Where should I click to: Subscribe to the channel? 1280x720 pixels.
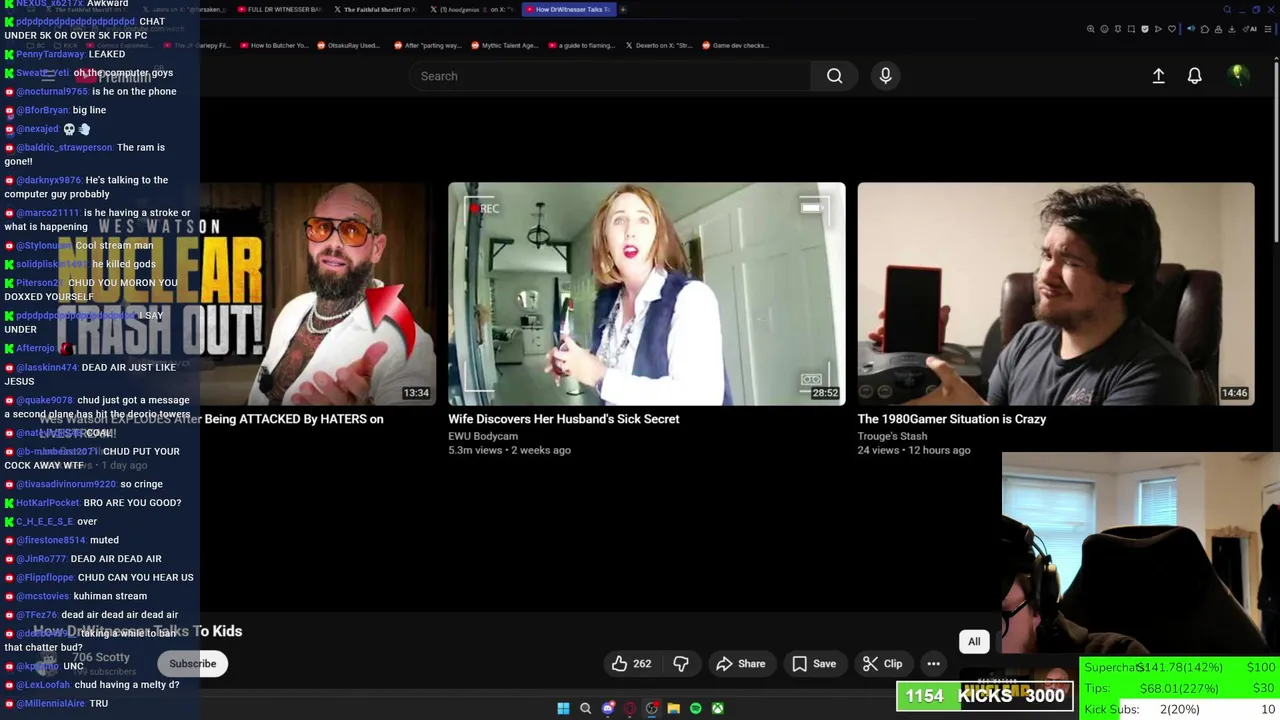pos(192,664)
